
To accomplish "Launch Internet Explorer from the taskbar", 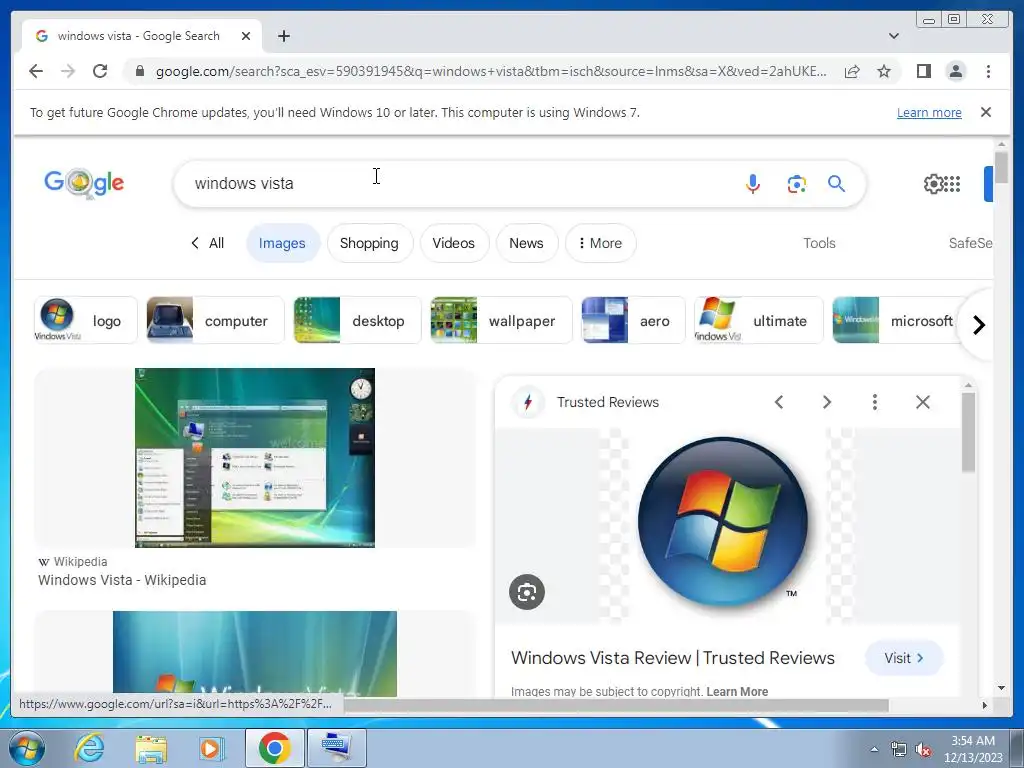I will [89, 748].
